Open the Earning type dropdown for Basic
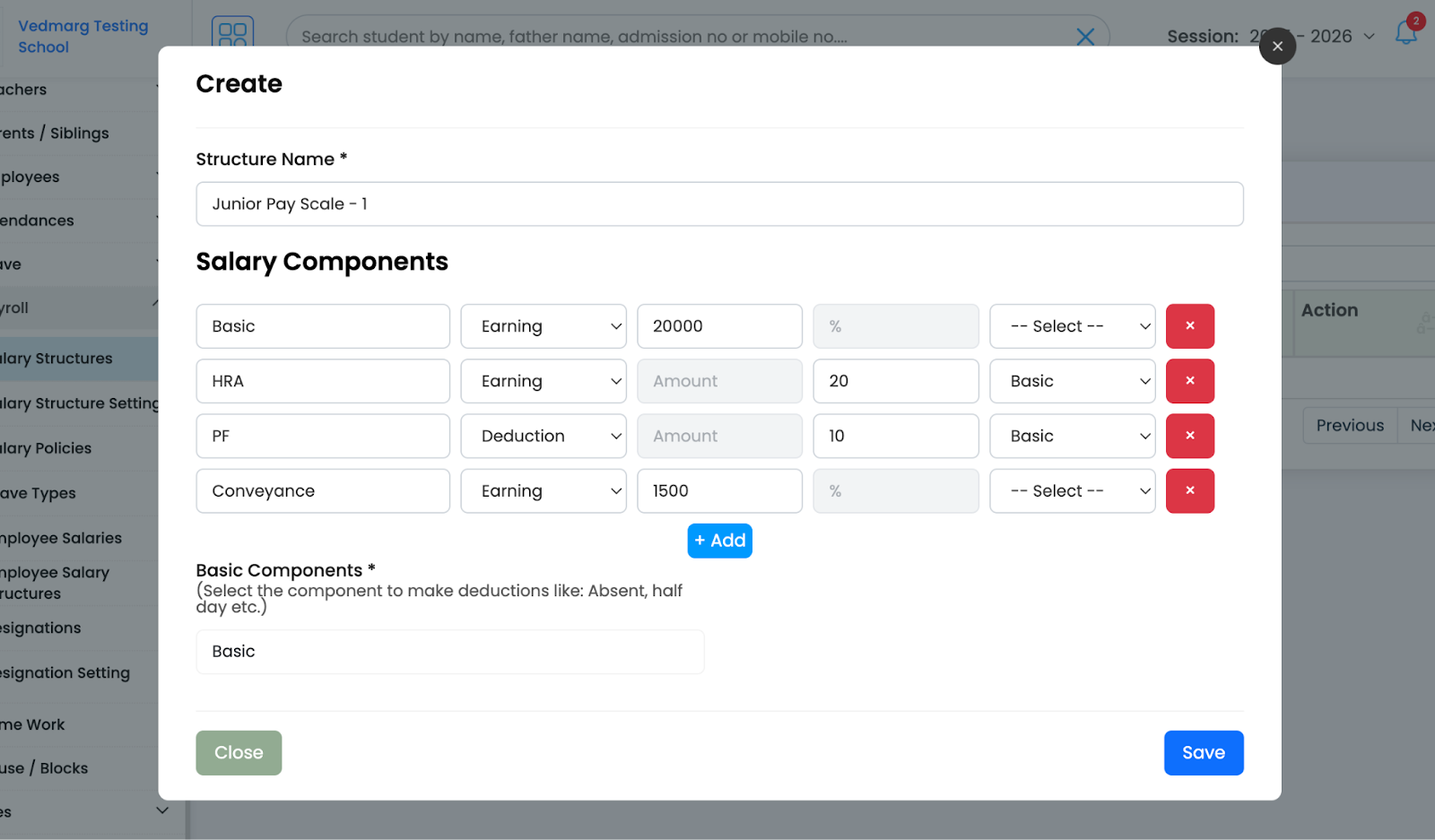1435x840 pixels. point(543,325)
